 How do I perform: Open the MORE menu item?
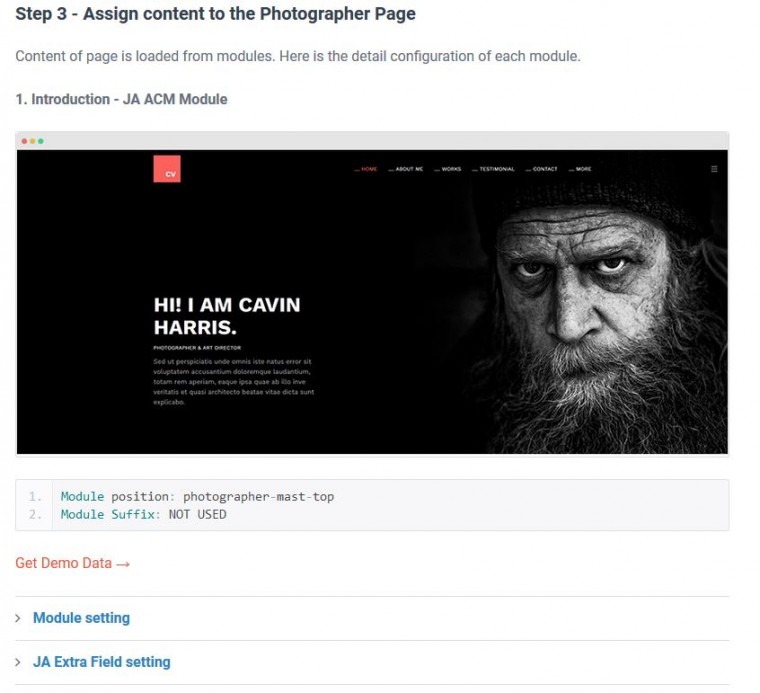pyautogui.click(x=582, y=169)
